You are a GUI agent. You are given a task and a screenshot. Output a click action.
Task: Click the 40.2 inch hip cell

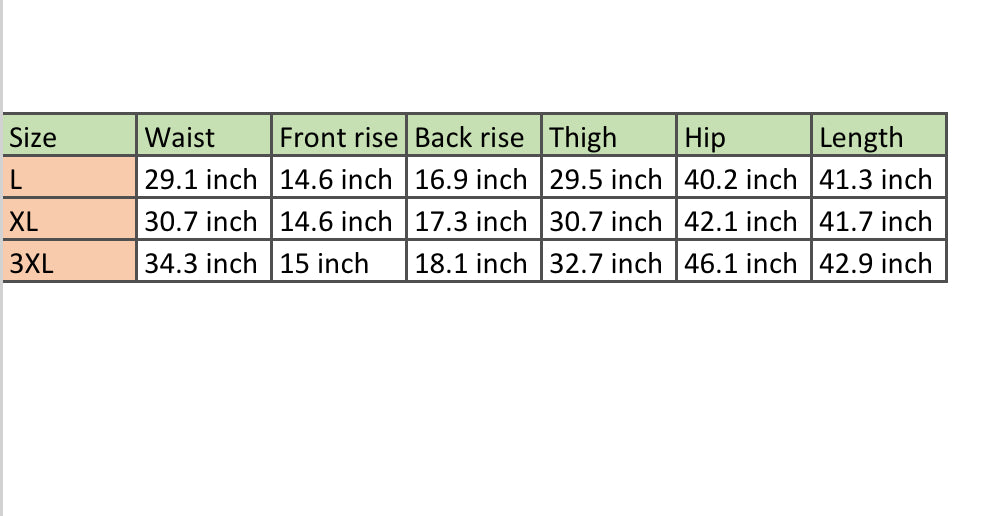(x=744, y=179)
